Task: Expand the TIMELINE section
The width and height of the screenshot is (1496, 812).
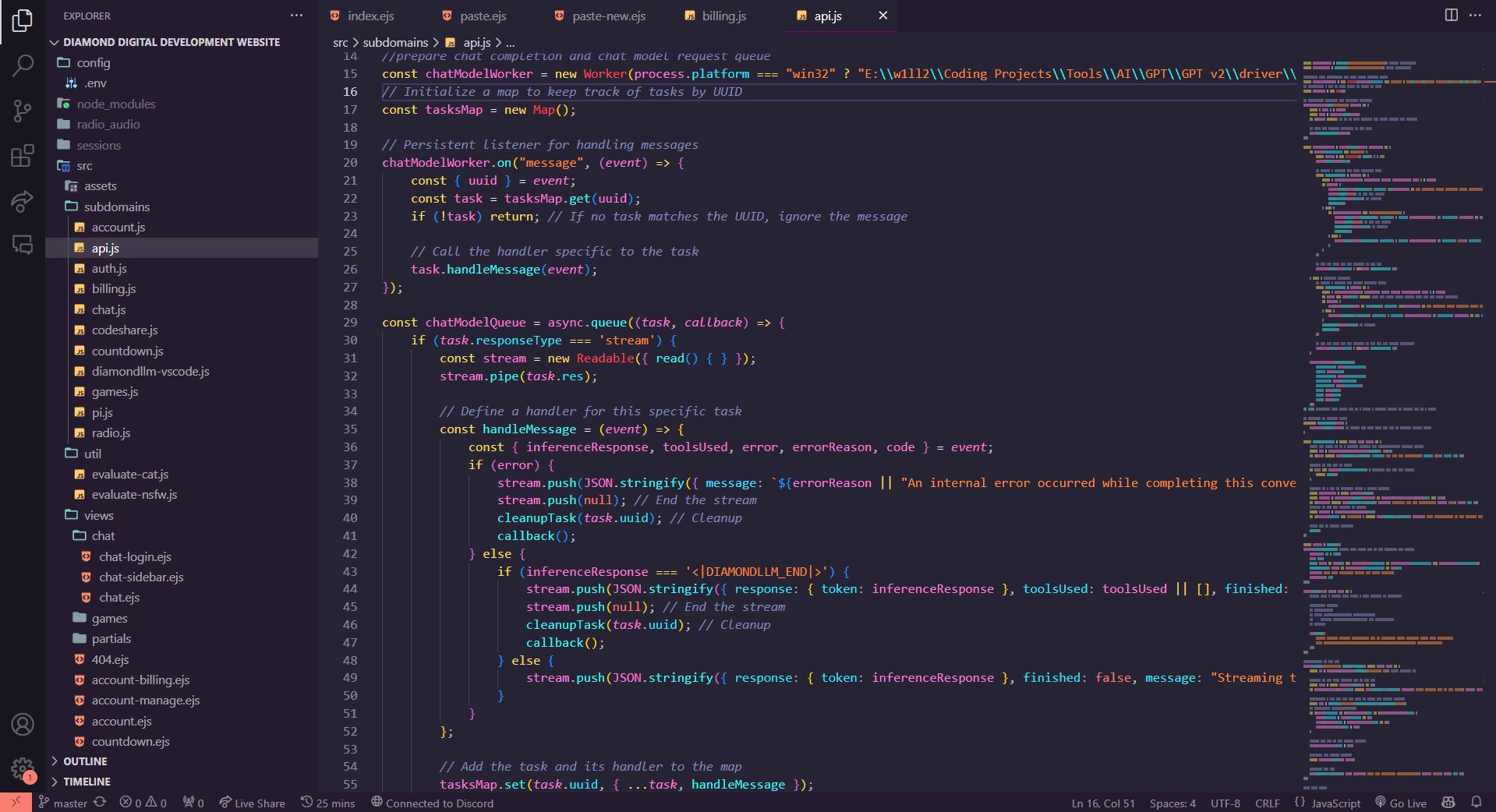Action: click(87, 782)
